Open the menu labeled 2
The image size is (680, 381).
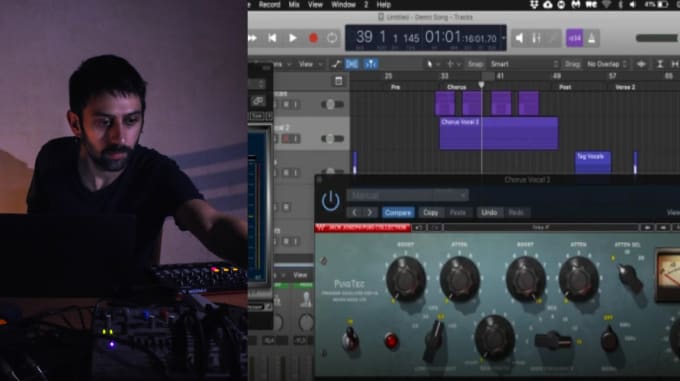point(366,5)
